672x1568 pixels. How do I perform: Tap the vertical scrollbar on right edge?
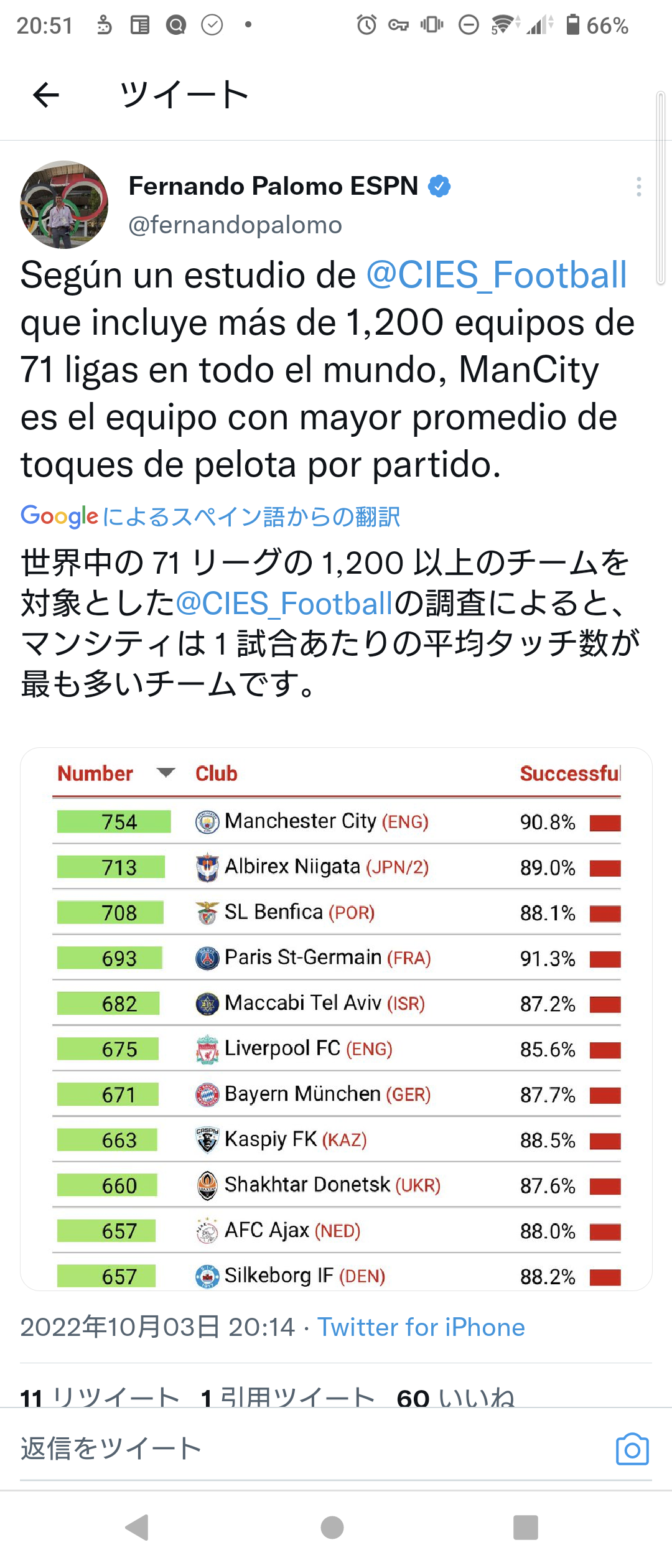click(x=660, y=188)
